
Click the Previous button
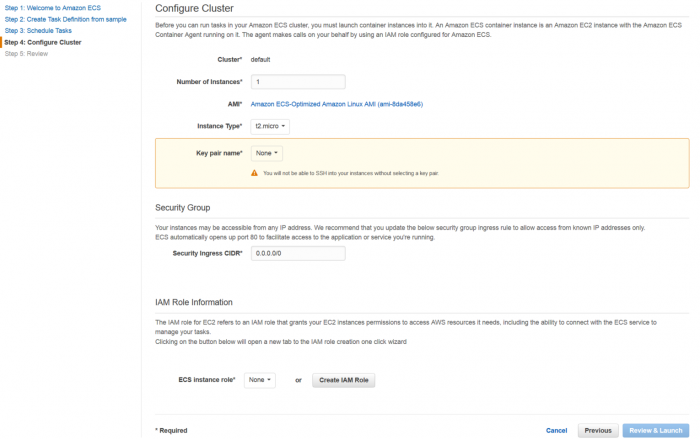point(598,431)
